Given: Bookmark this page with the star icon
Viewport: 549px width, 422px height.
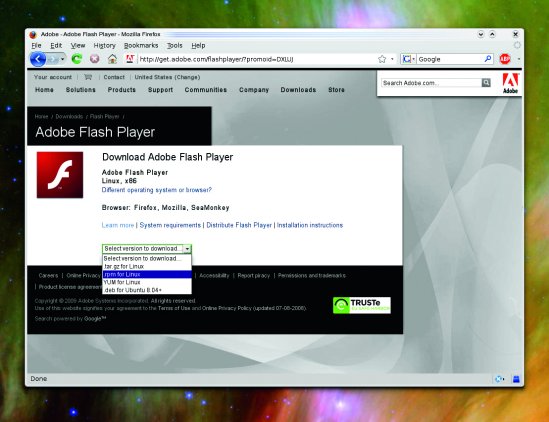Looking at the screenshot, I should click(382, 59).
